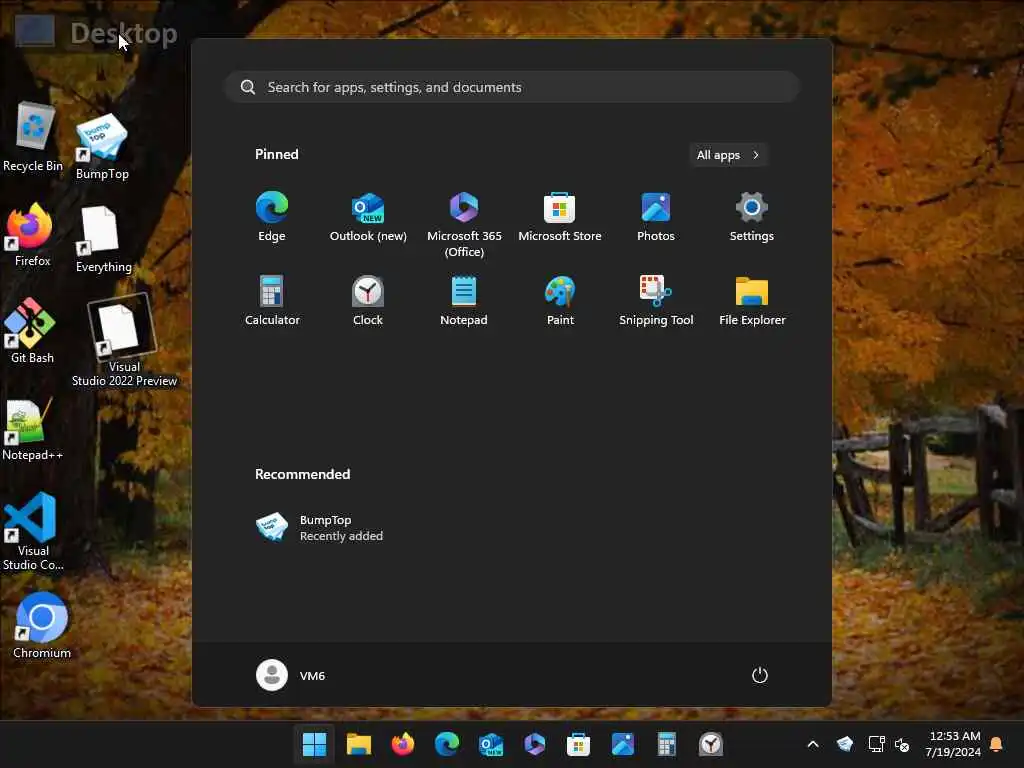Image resolution: width=1024 pixels, height=768 pixels.
Task: Launch Snipping Tool from Start menu
Action: [x=656, y=301]
